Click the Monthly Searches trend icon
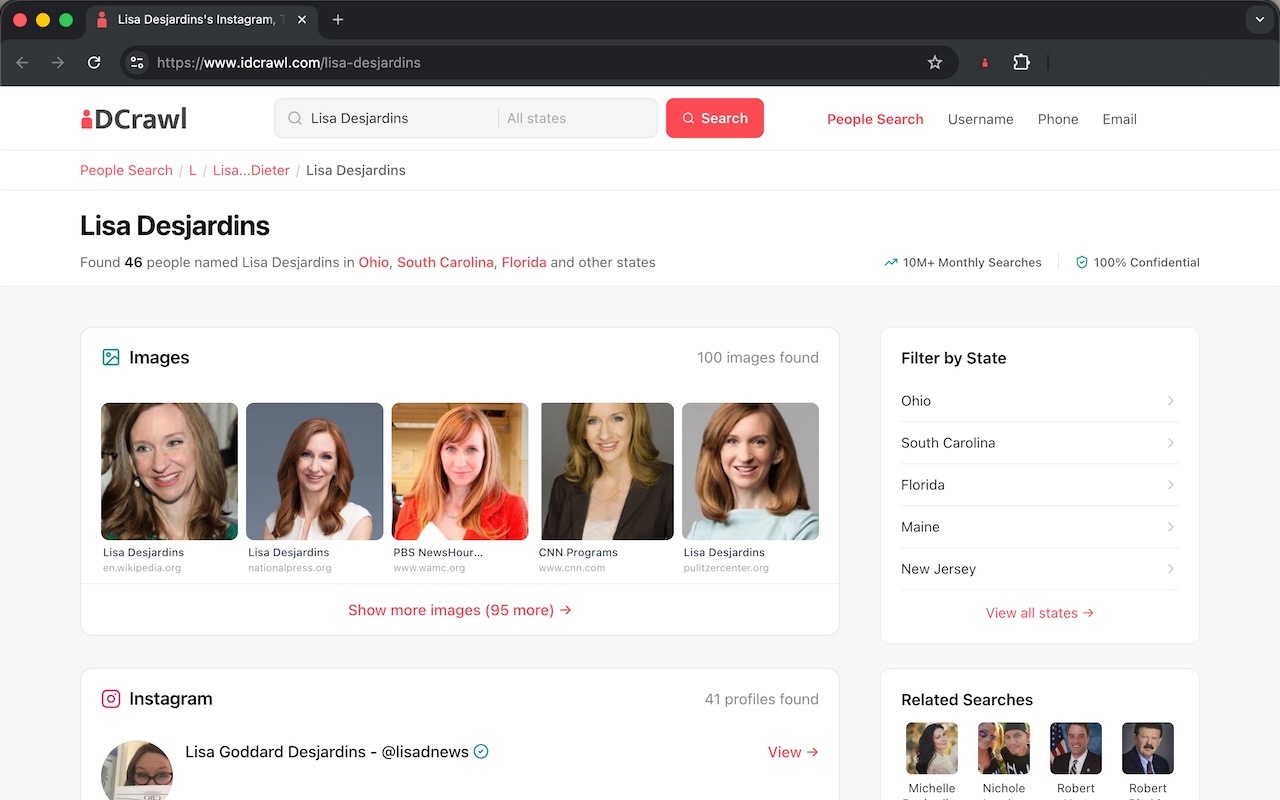Viewport: 1280px width, 800px height. coord(891,262)
